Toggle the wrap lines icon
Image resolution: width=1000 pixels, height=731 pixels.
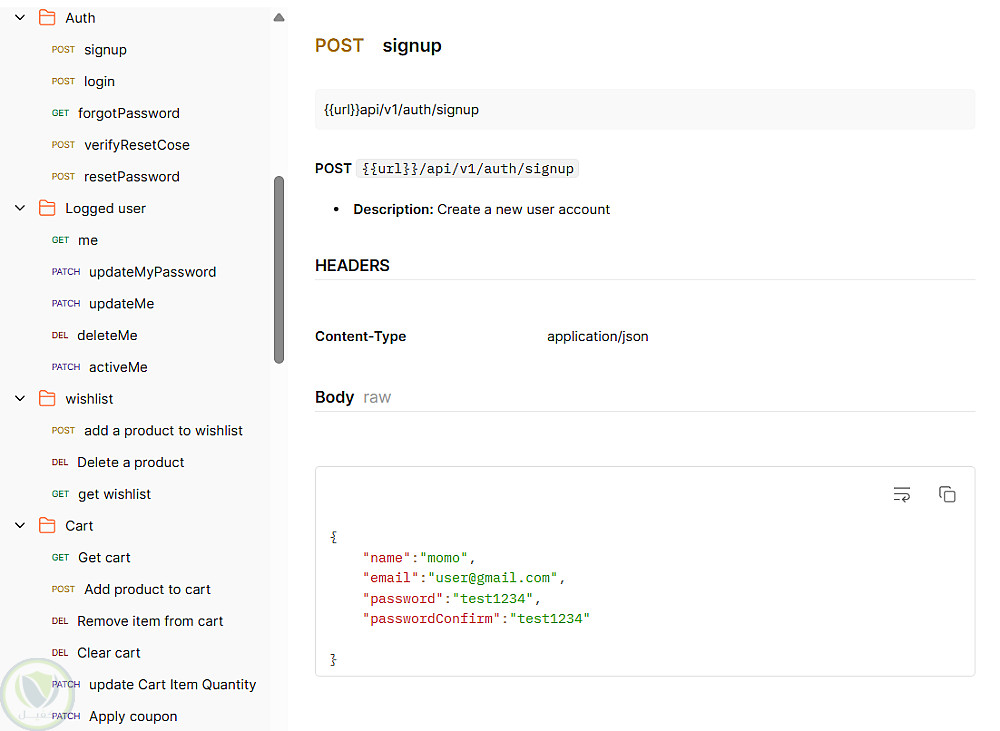tap(902, 494)
